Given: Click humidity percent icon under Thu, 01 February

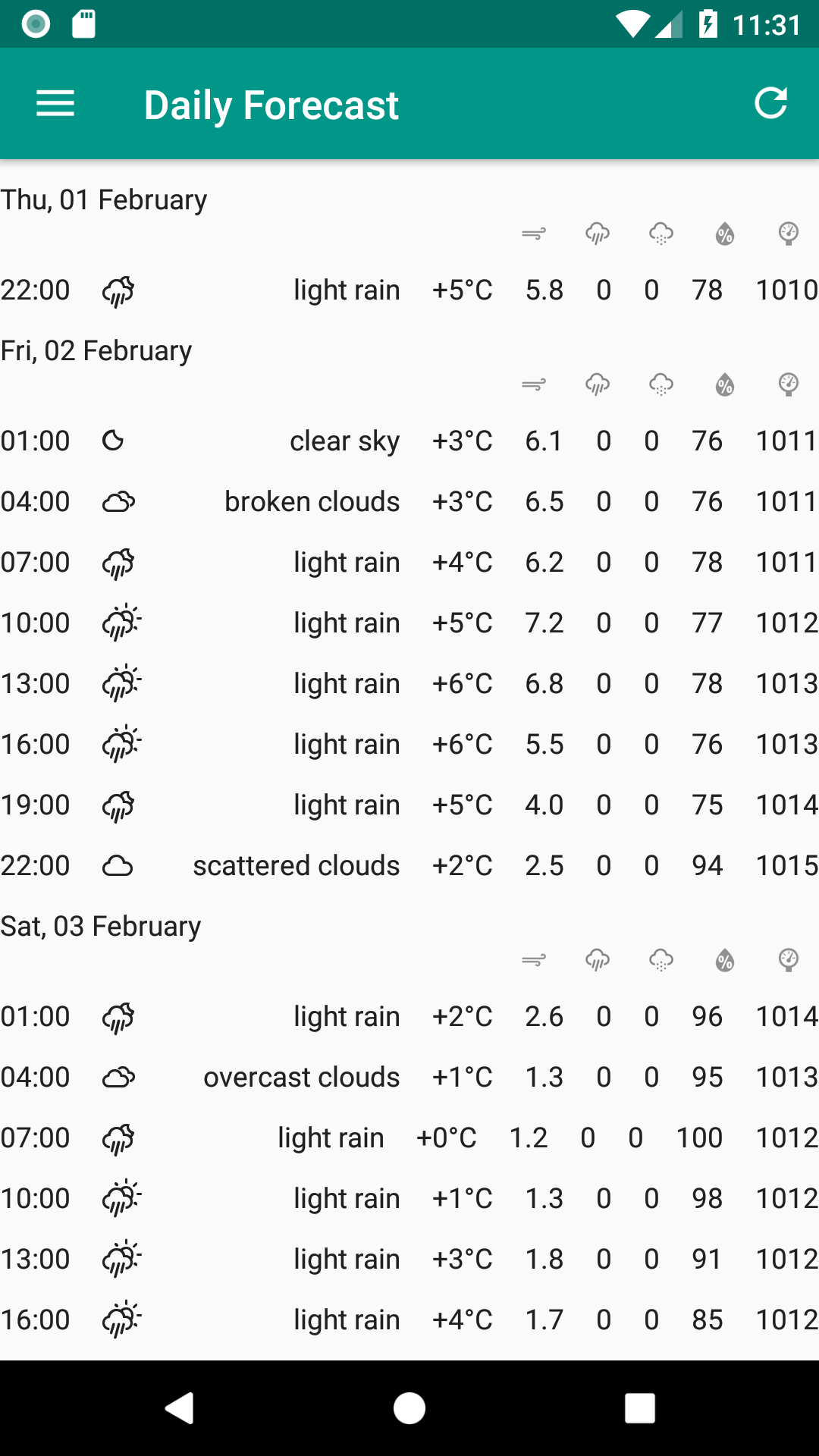Looking at the screenshot, I should (x=725, y=234).
